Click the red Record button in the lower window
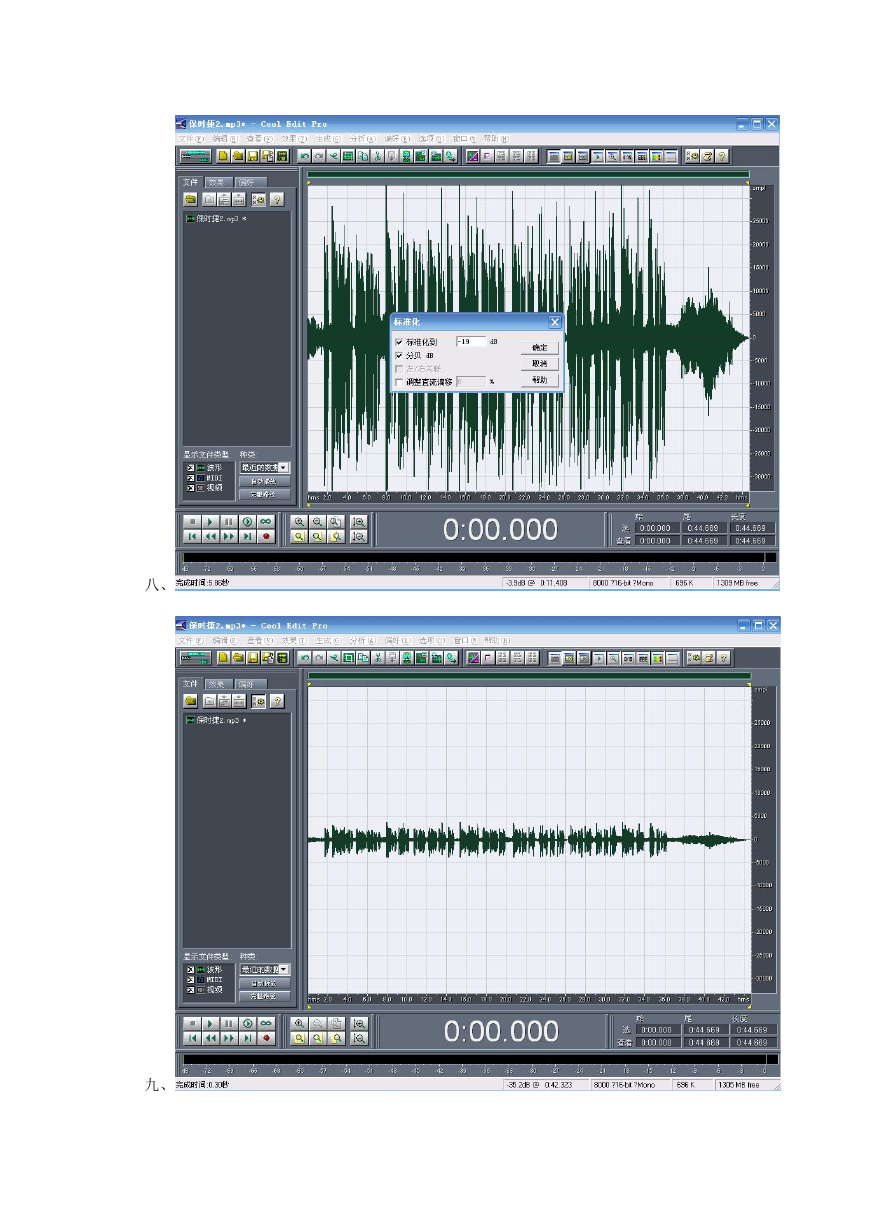 [267, 1038]
